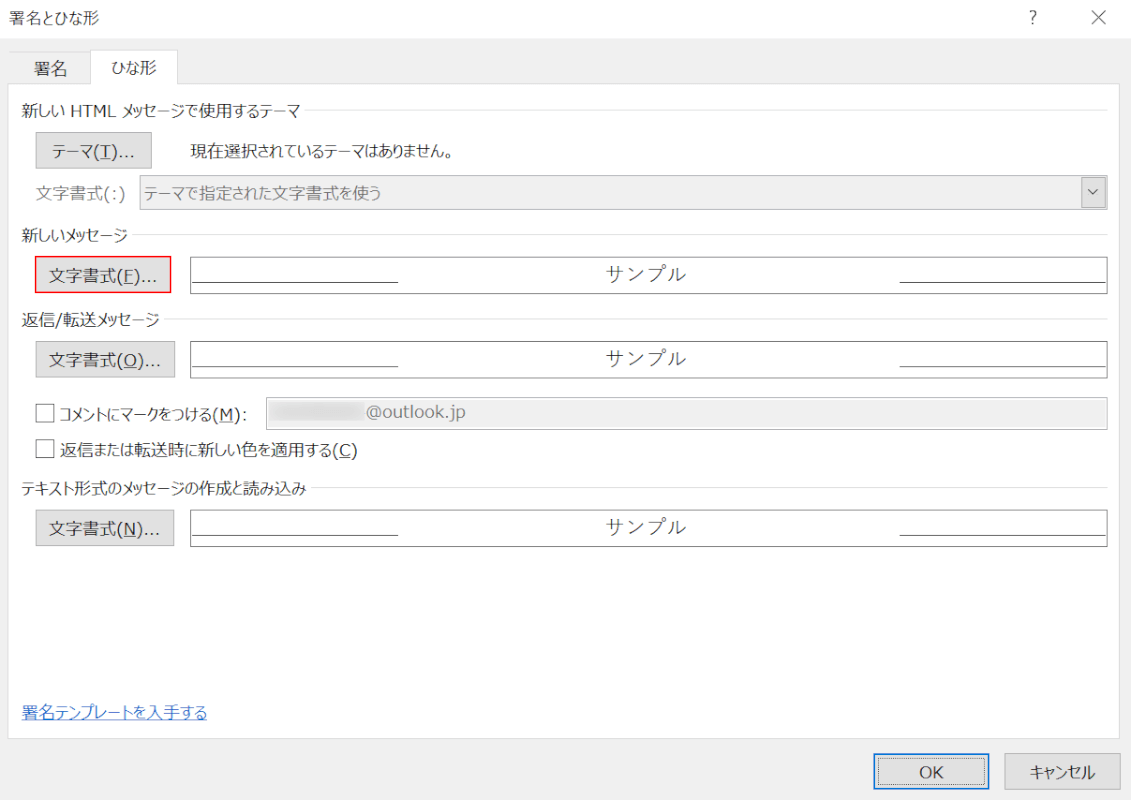Open the テーマ(T)... theme chooser
This screenshot has height=800, width=1131.
tap(93, 152)
